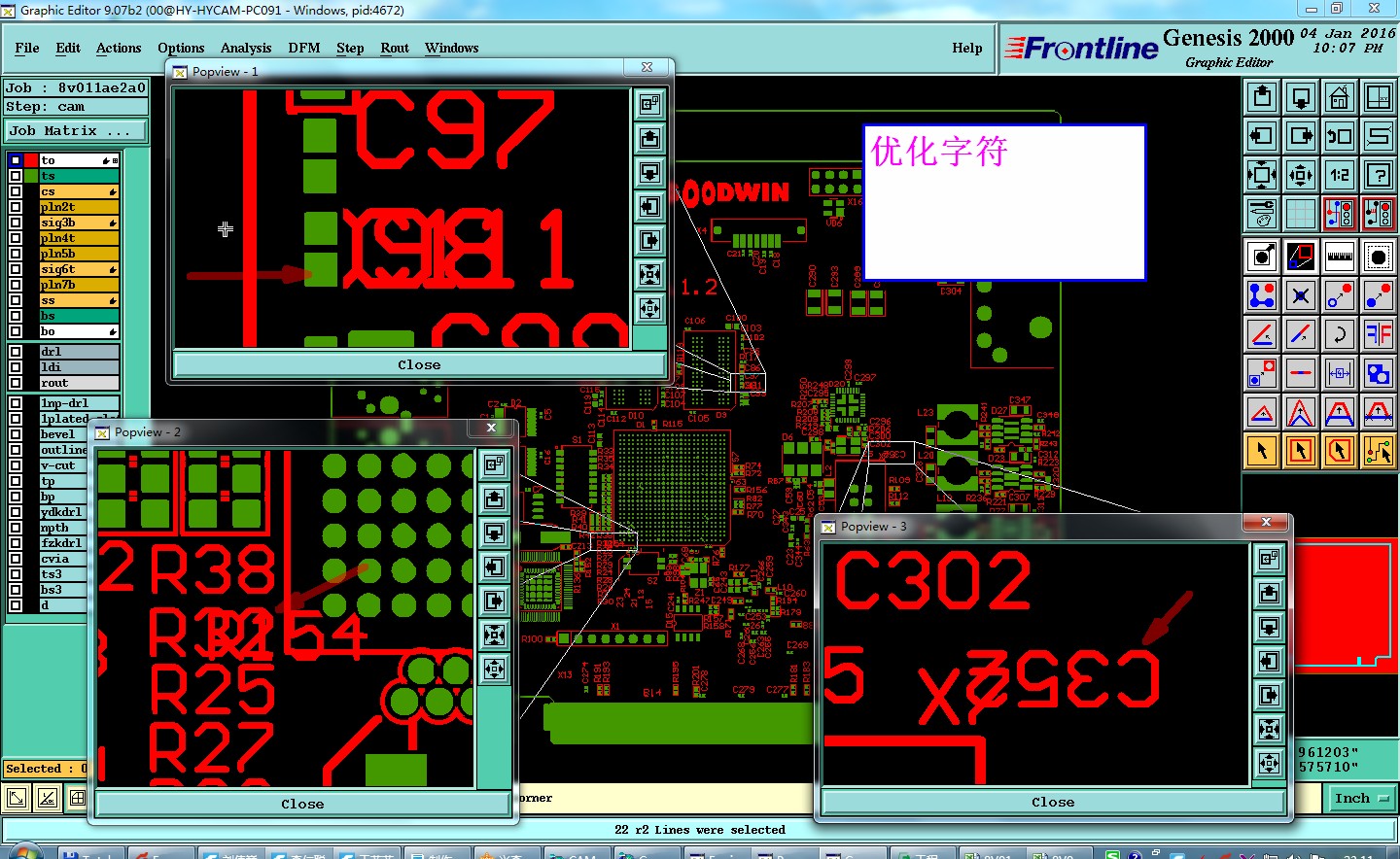
Task: Click Close button in Popview 1
Action: [x=419, y=365]
